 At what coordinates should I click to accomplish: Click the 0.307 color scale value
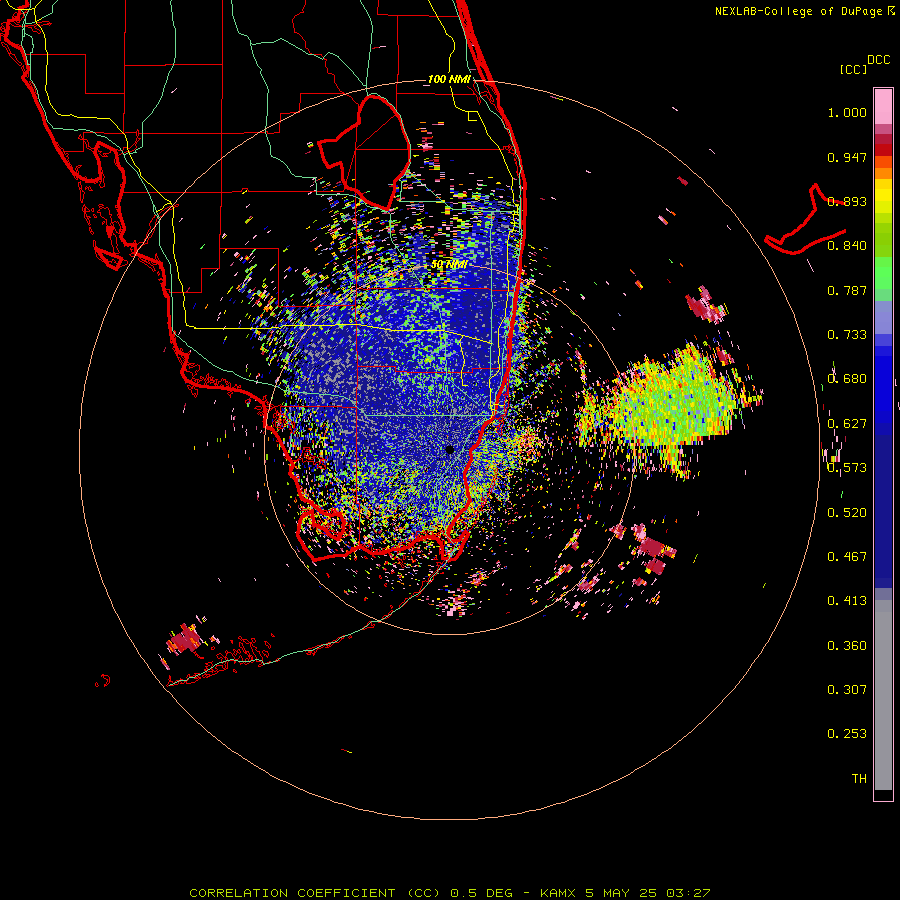(x=847, y=690)
